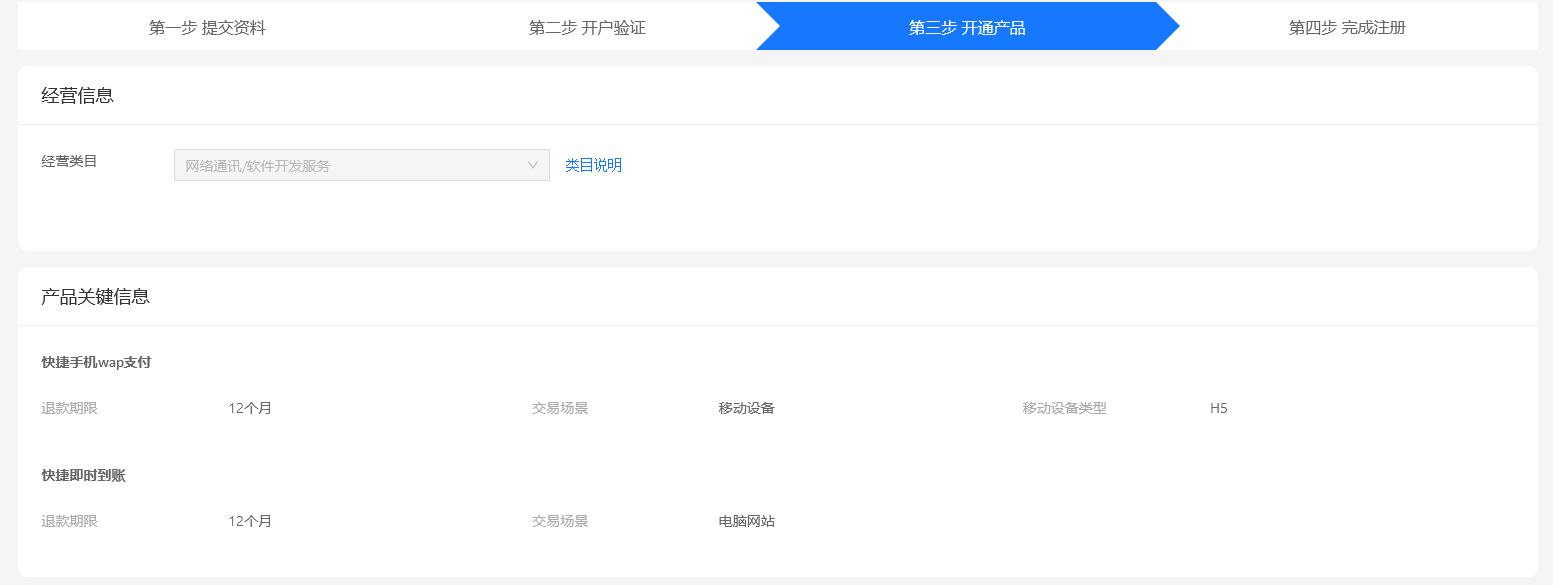
Task: Click the 经营信息 section title
Action: coord(77,96)
